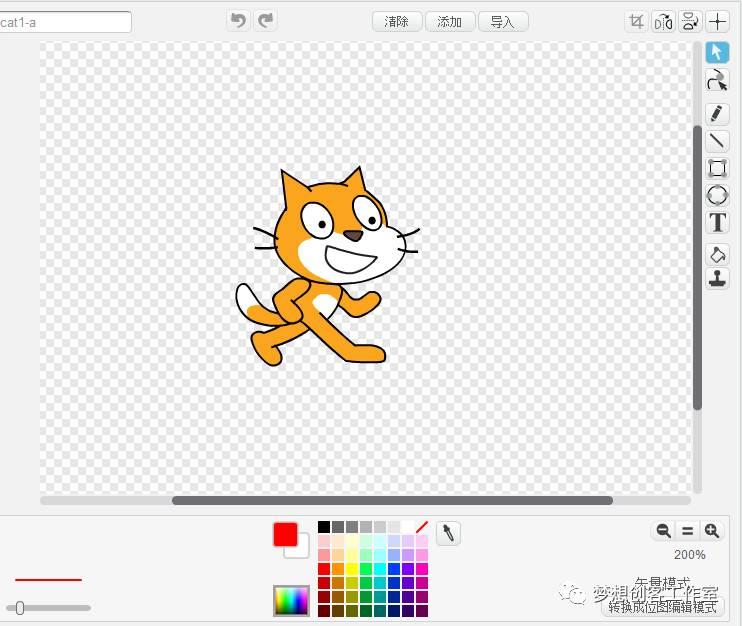Click the 添加 button

[450, 22]
